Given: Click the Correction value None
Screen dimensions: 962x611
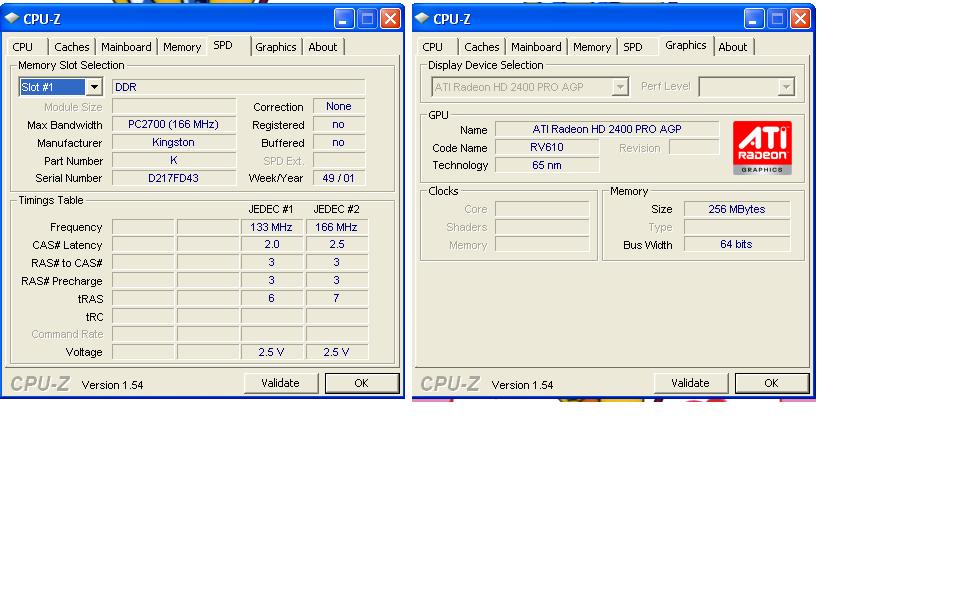Looking at the screenshot, I should 339,106.
